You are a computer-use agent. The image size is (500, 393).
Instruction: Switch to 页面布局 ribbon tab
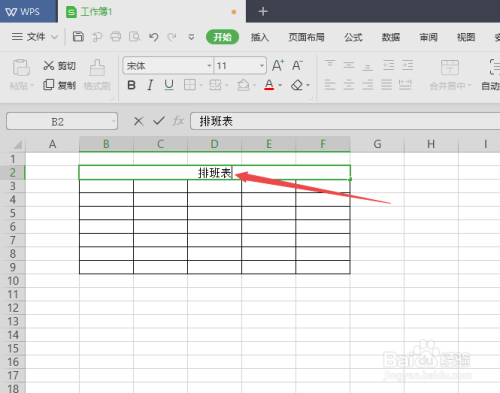point(306,37)
